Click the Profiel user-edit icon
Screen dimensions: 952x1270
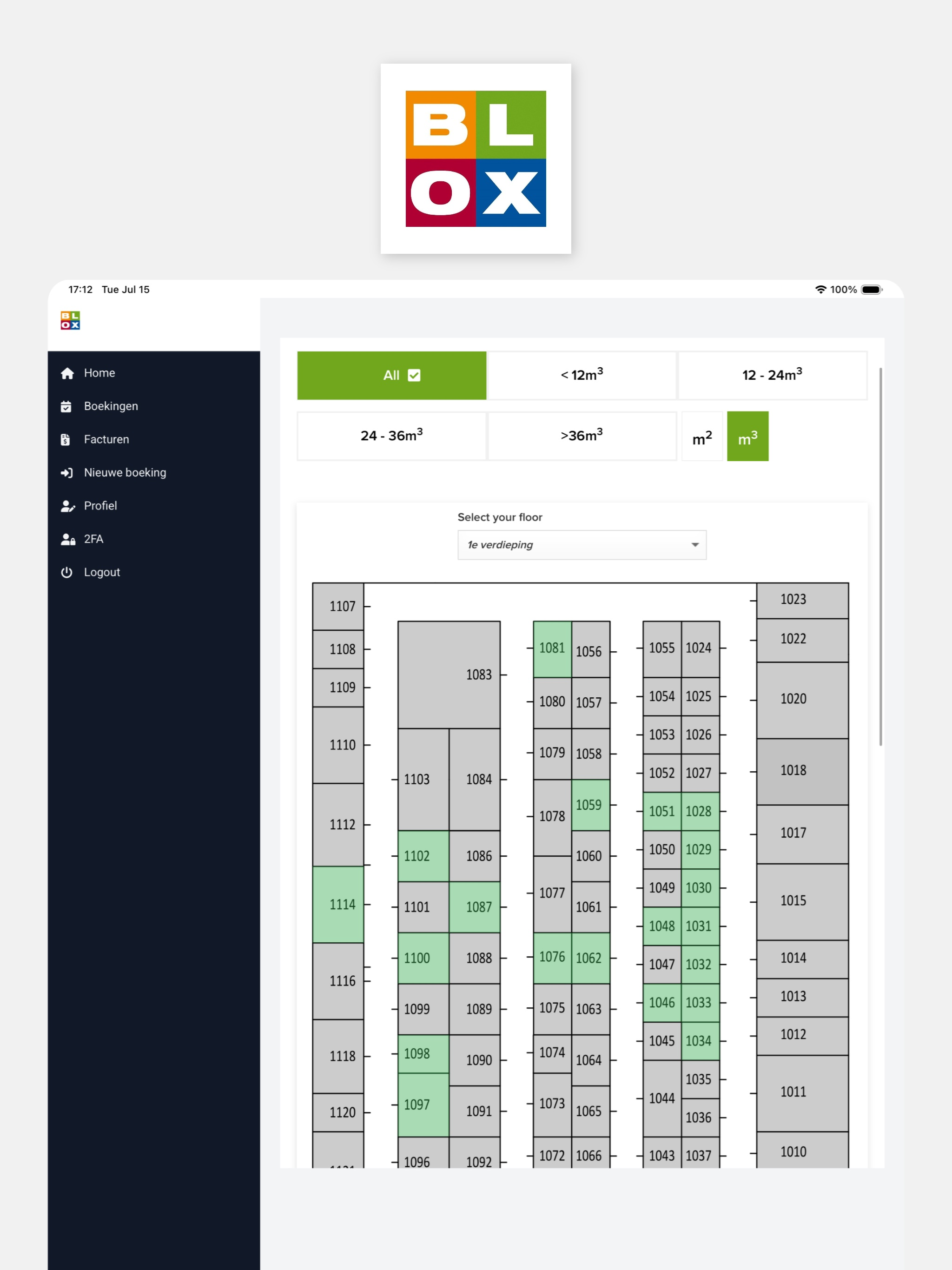(68, 506)
